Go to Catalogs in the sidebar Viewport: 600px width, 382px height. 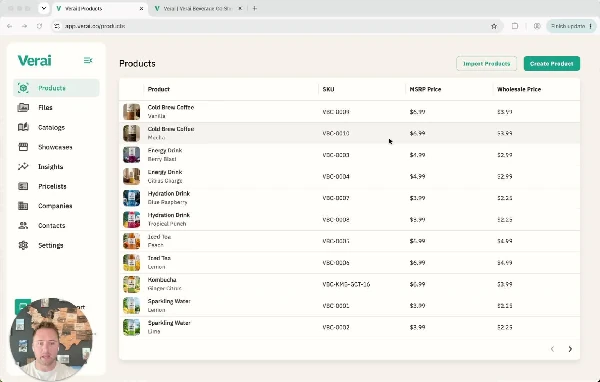click(56, 127)
